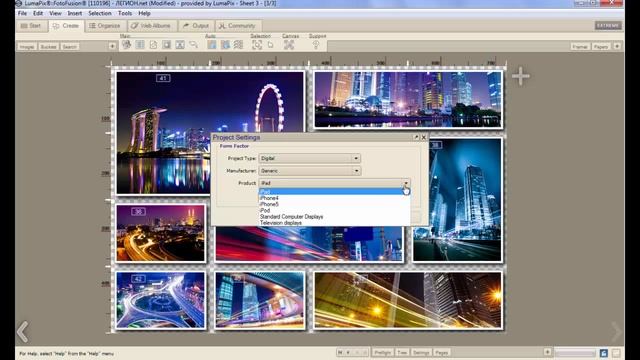Click the Selection frame tool icon
640x360 pixels.
coord(257,44)
